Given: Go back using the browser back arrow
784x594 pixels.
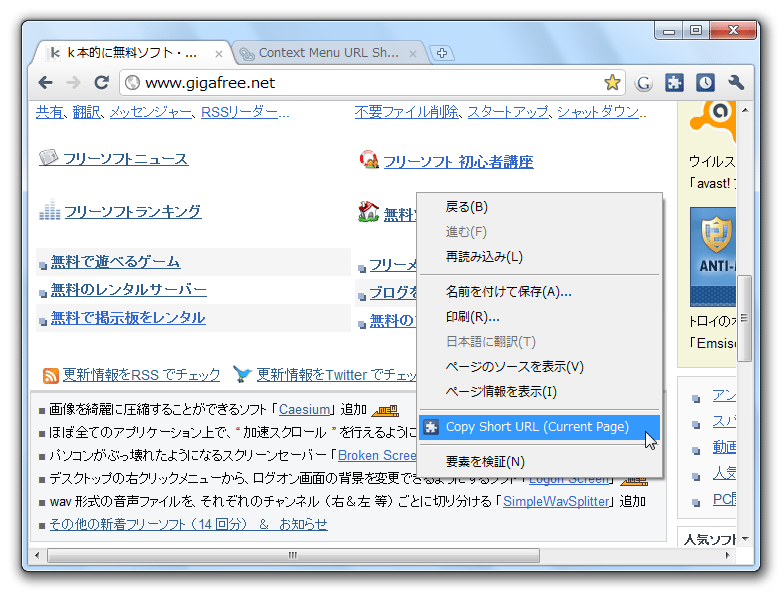Looking at the screenshot, I should [46, 83].
